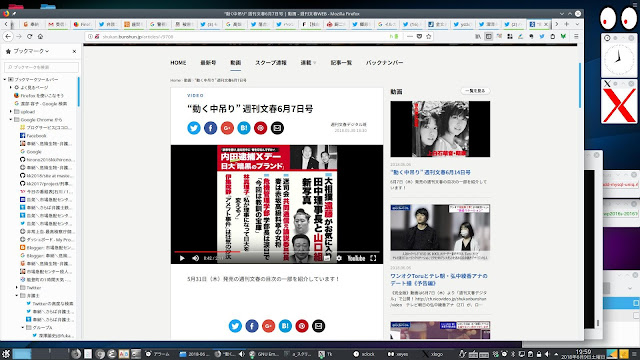Close the bookmarks sidebar
640x360 pixels.
74,51
